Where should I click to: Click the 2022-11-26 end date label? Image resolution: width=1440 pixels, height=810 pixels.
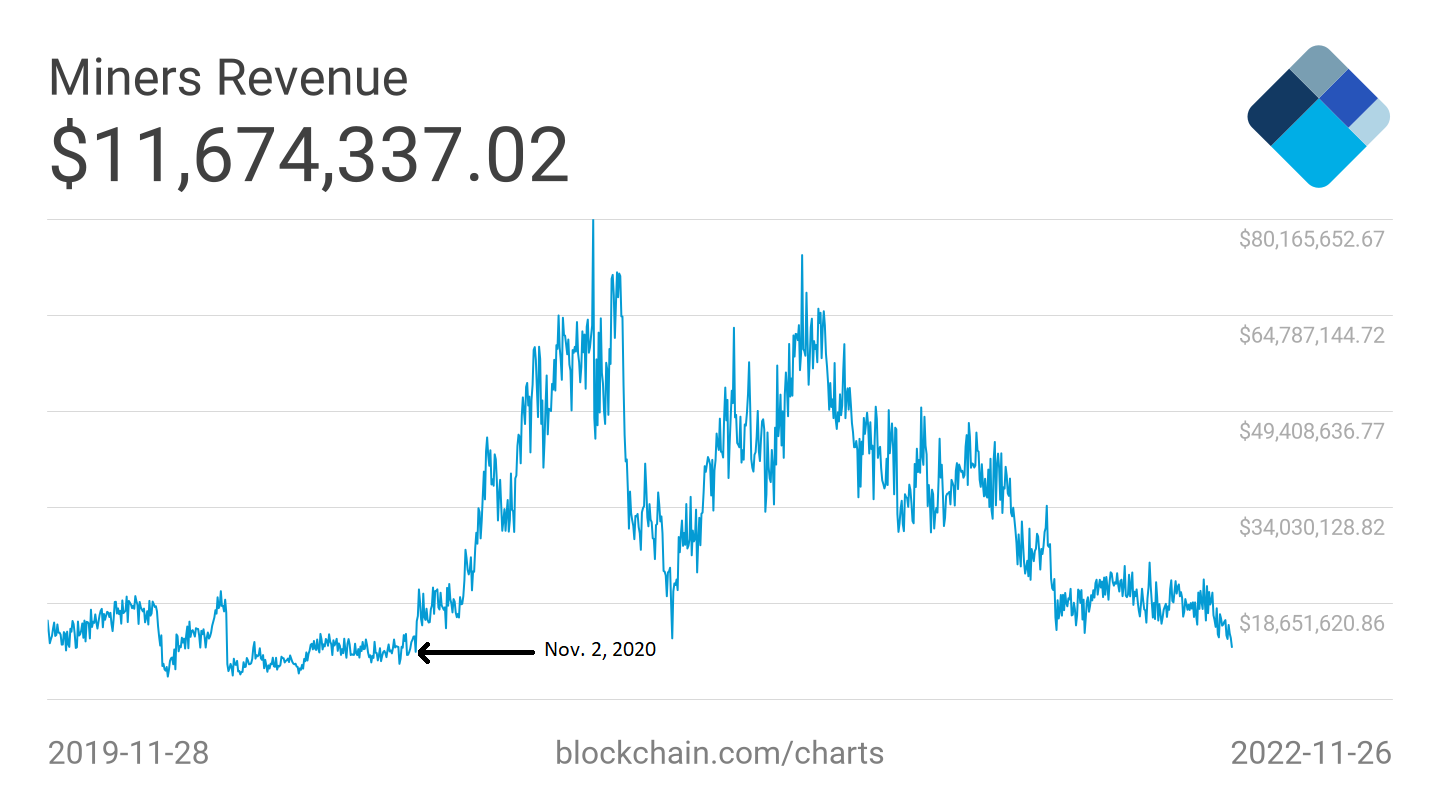tap(1310, 752)
